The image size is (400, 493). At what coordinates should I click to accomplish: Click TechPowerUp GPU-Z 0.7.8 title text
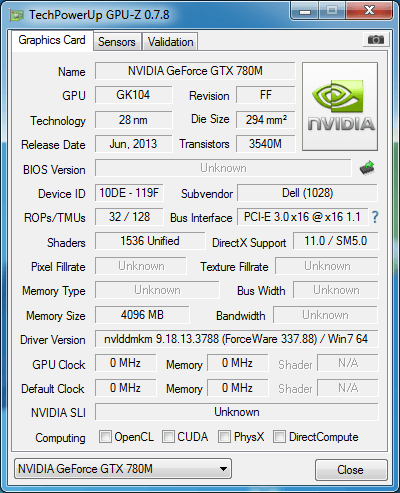point(99,15)
